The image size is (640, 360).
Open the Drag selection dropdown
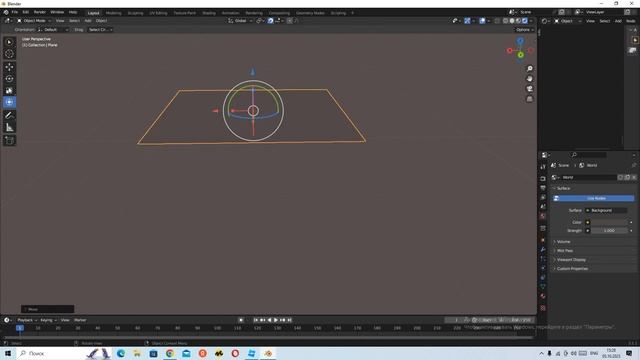(100, 30)
